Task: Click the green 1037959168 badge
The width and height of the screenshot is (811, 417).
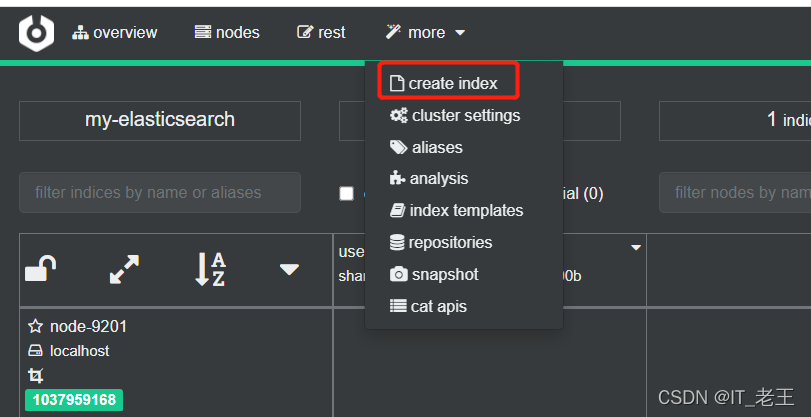Action: [75, 400]
